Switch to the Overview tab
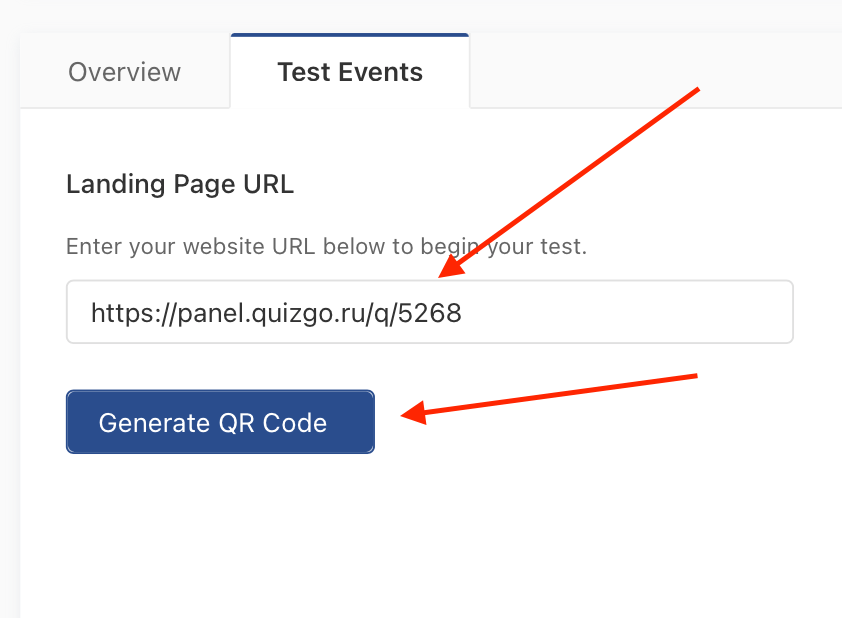Screen dimensions: 842x618 [x=124, y=73]
